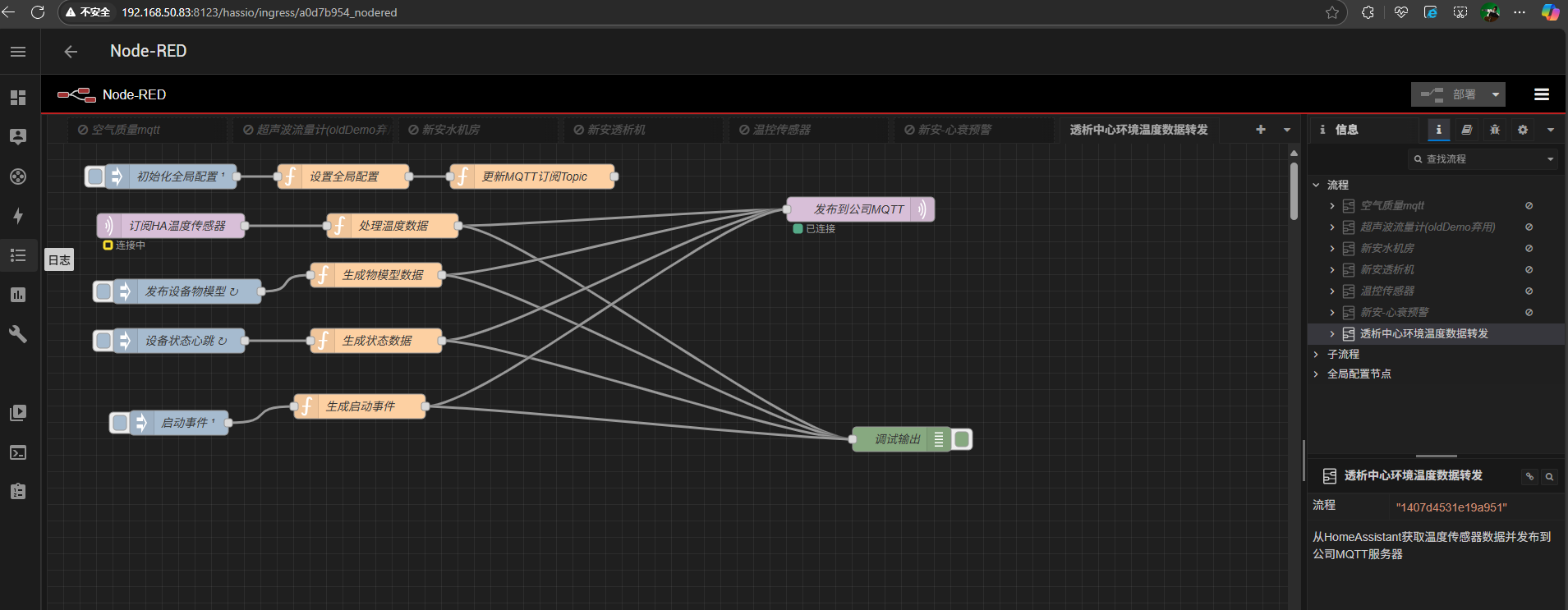Toggle the 调试输出 debug node output button
Viewport: 1568px width, 610px height.
point(962,439)
